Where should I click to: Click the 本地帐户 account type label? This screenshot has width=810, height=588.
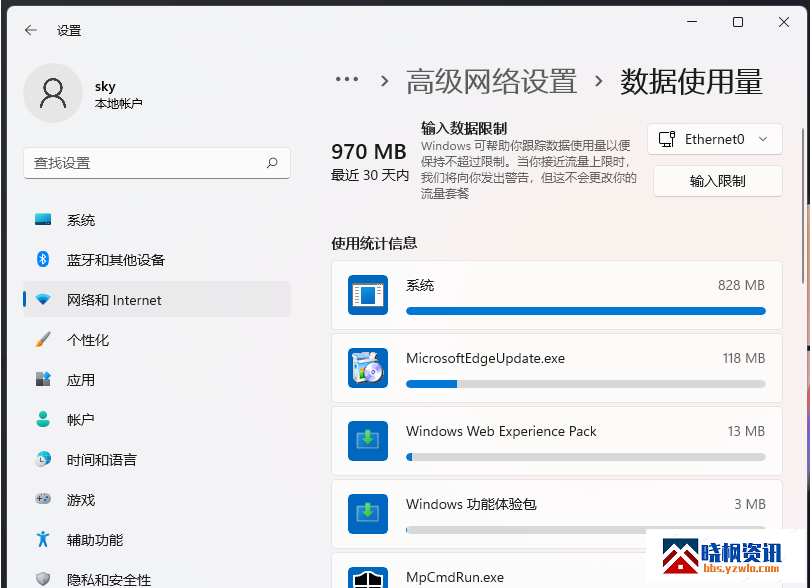[118, 104]
